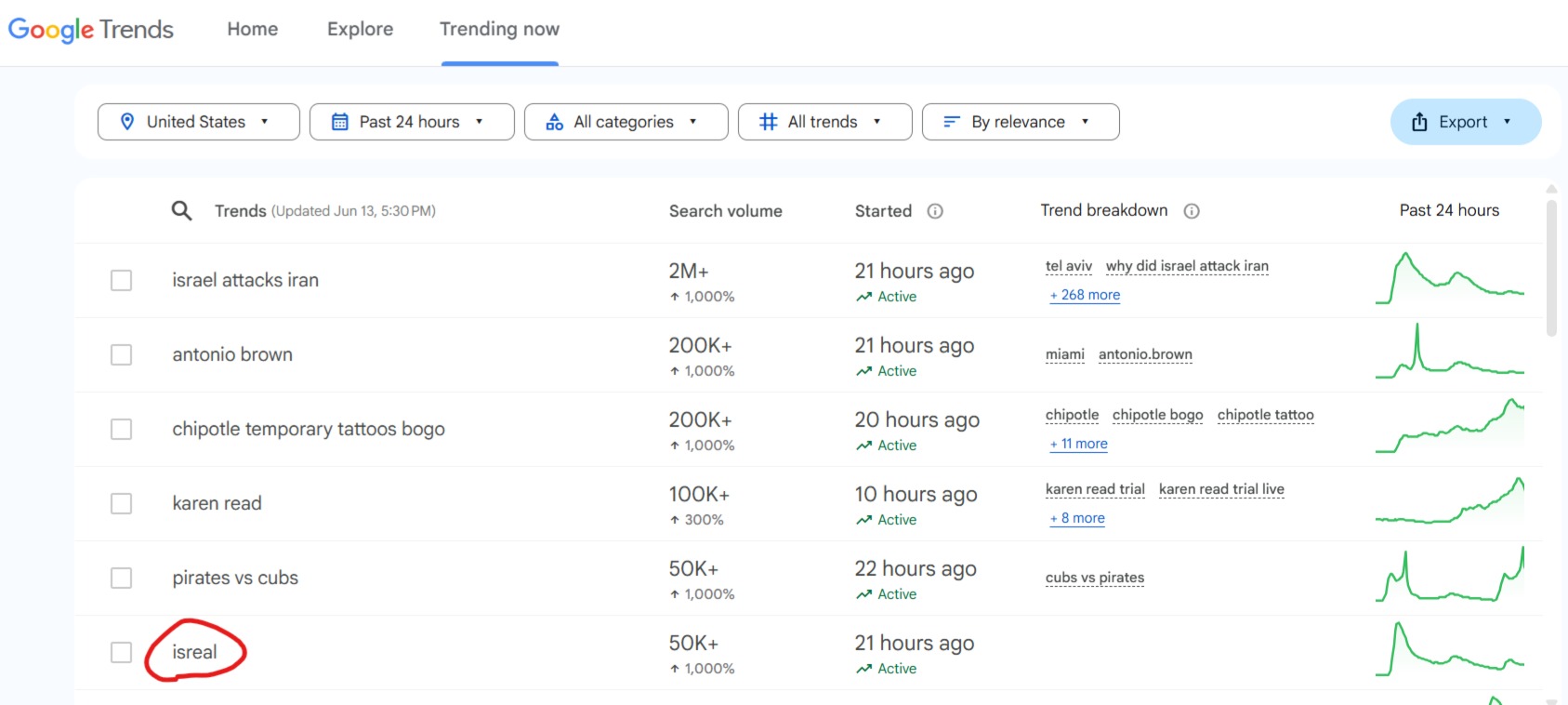Image resolution: width=1568 pixels, height=705 pixels.
Task: Click the Active trend icon in pirates vs cubs row
Action: click(x=864, y=594)
